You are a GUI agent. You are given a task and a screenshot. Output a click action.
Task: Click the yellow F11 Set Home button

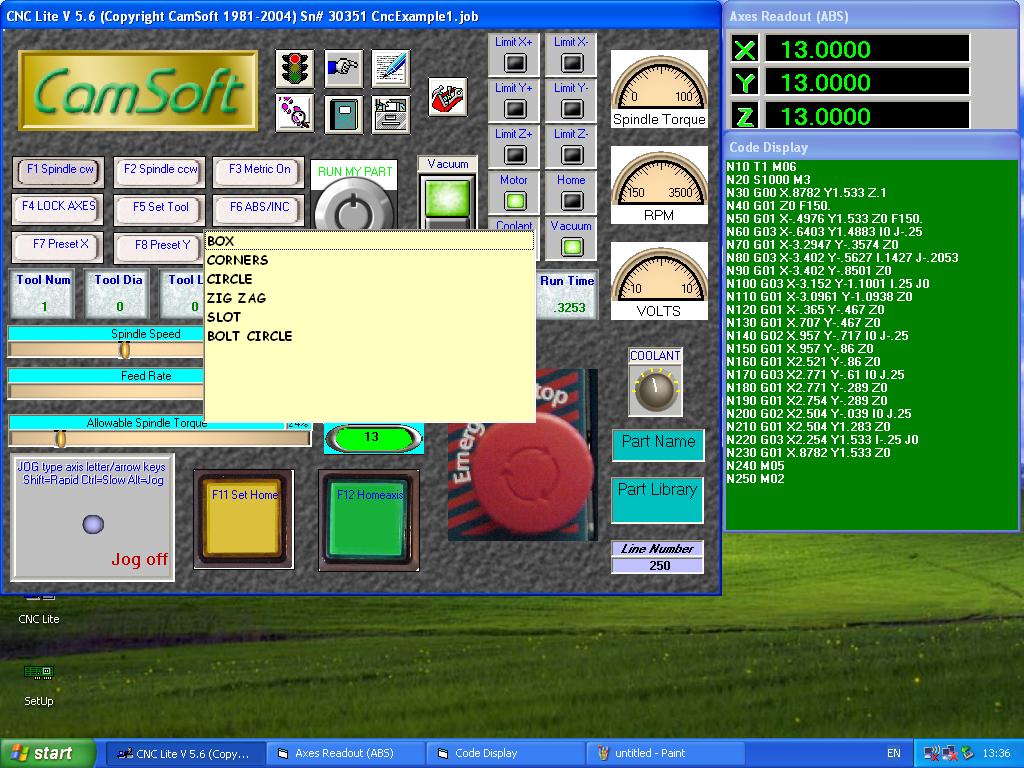[x=244, y=519]
